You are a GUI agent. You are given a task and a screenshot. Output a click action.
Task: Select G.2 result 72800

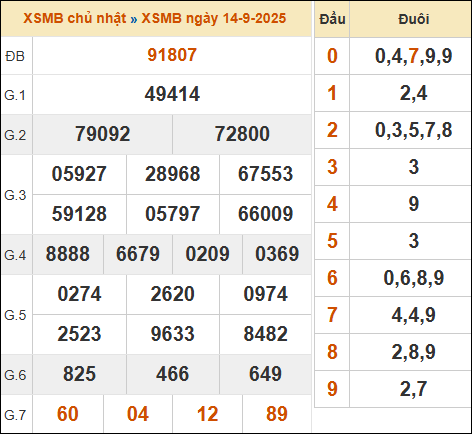click(242, 134)
